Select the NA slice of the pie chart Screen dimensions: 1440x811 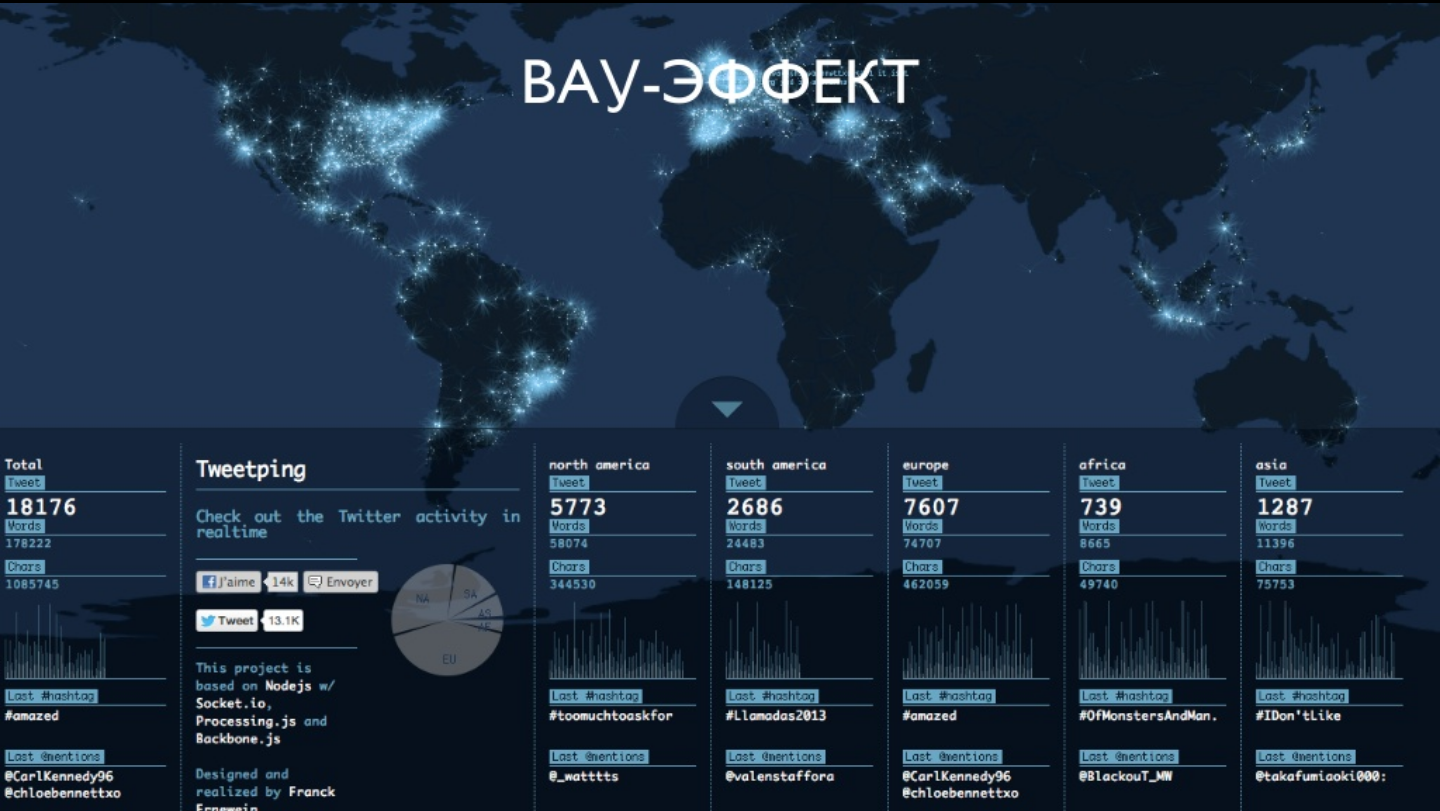point(421,598)
